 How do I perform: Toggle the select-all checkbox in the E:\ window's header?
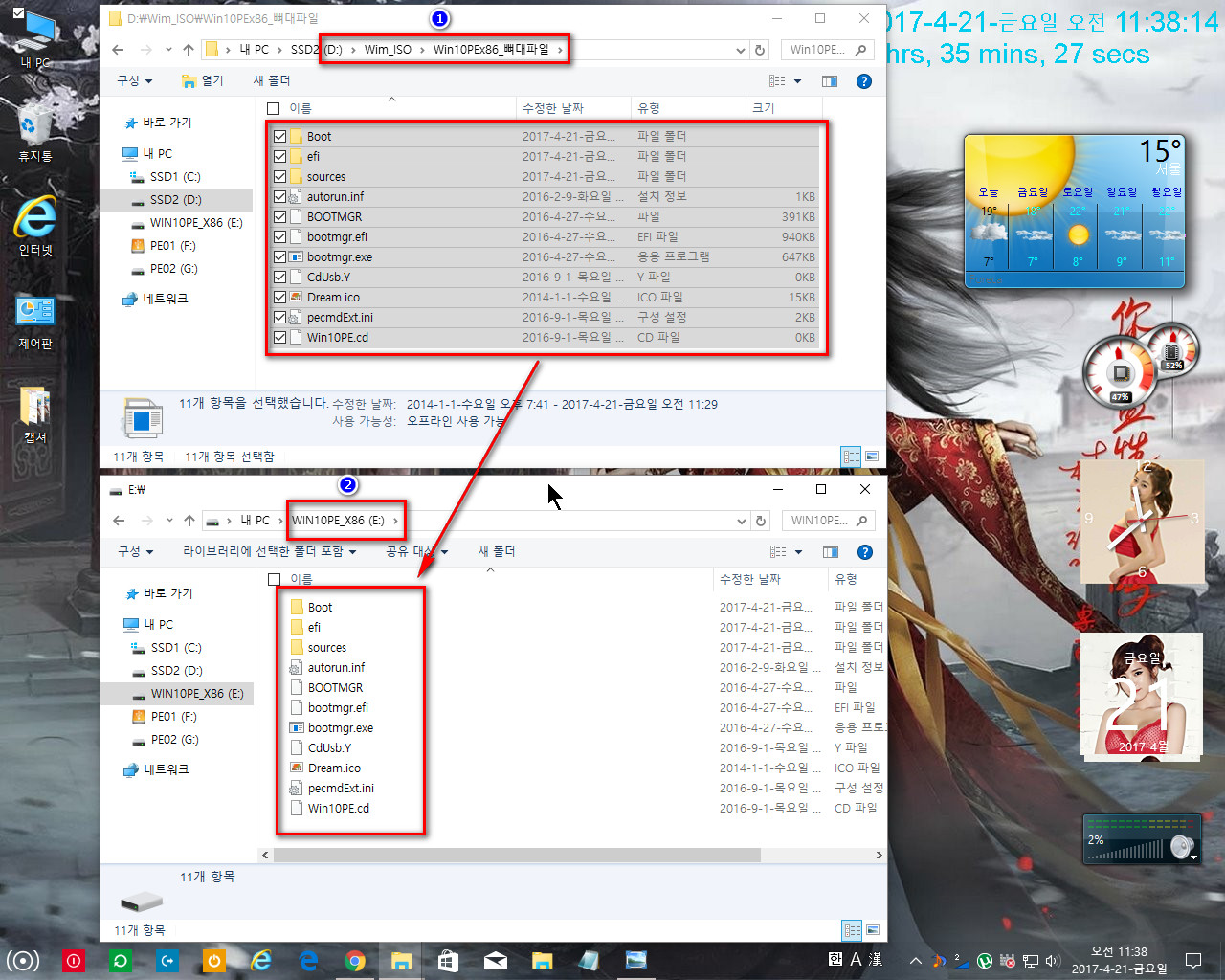[275, 580]
